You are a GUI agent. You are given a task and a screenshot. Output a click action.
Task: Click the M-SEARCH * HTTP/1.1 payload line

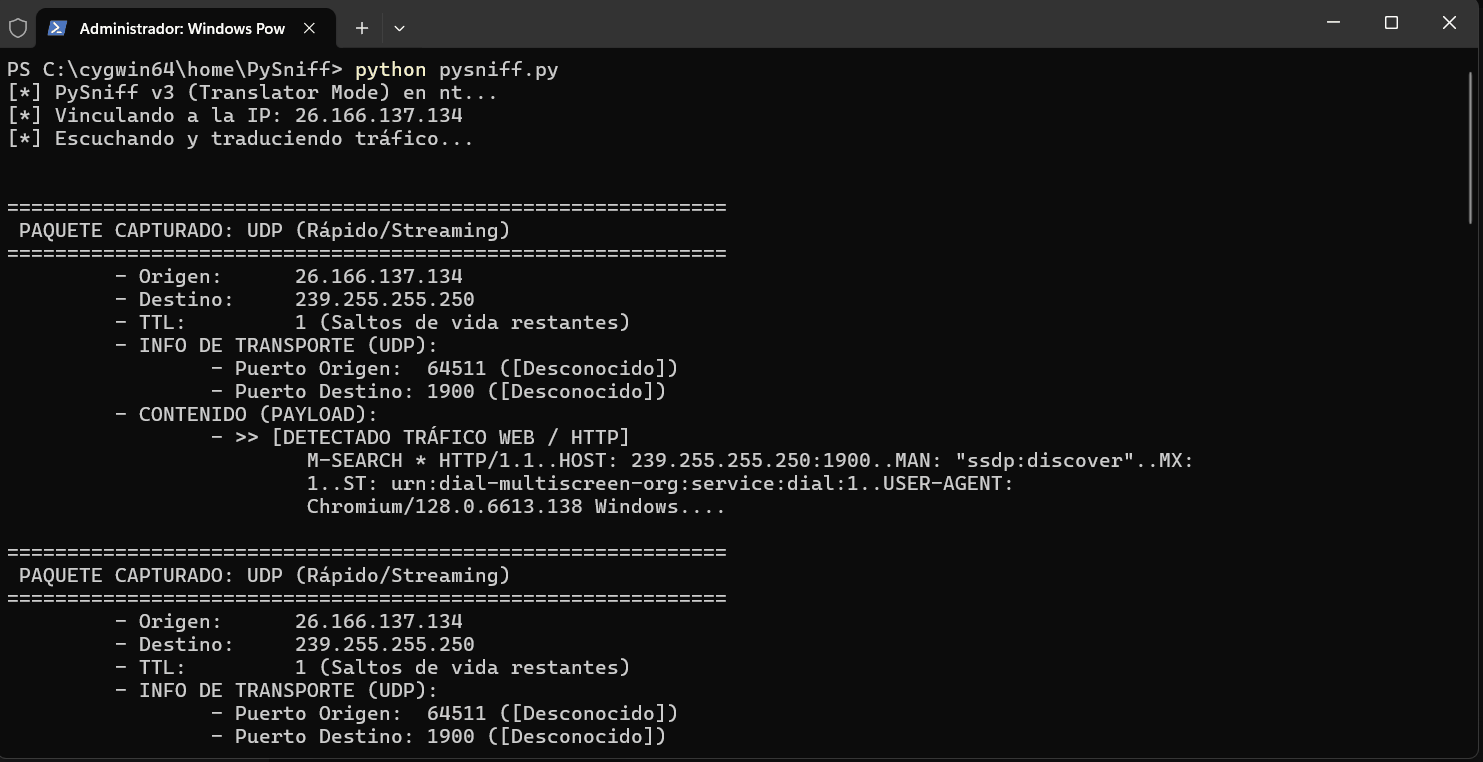pyautogui.click(x=750, y=461)
